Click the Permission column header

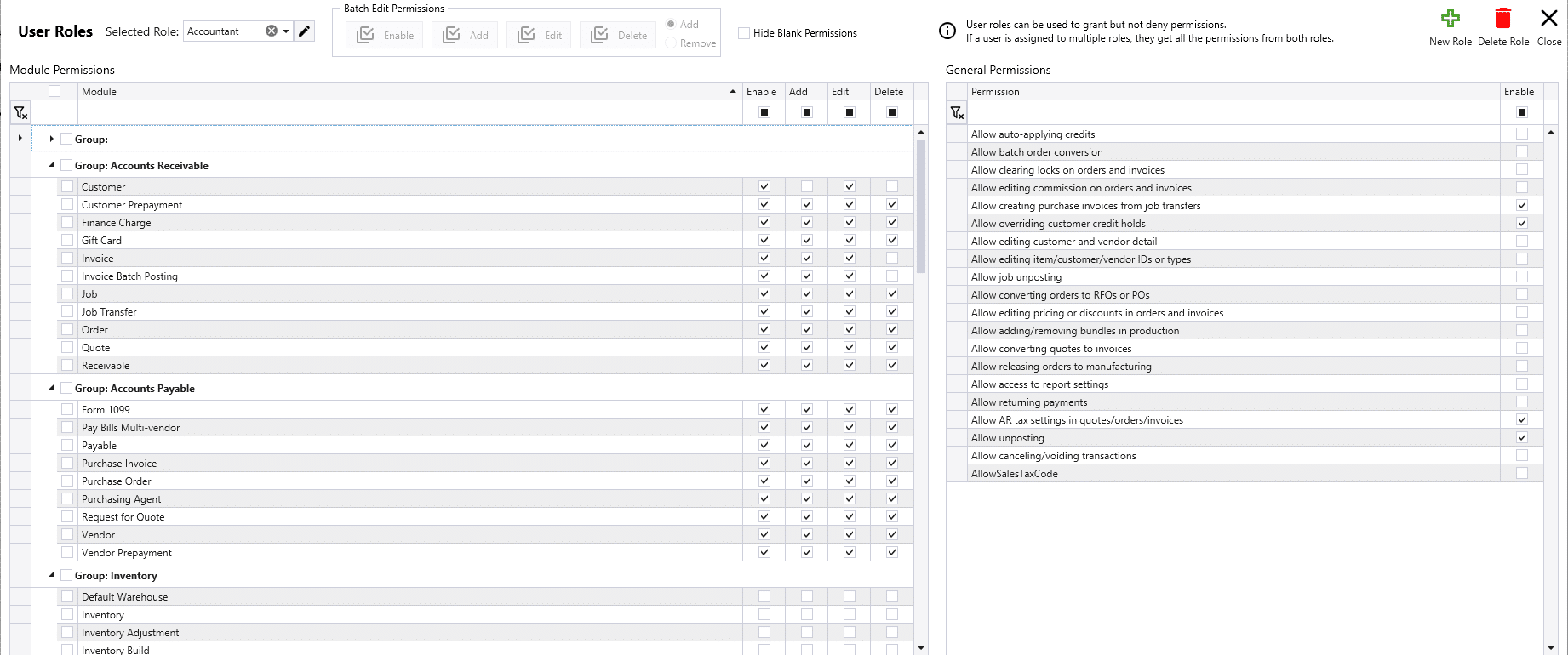coord(1233,92)
